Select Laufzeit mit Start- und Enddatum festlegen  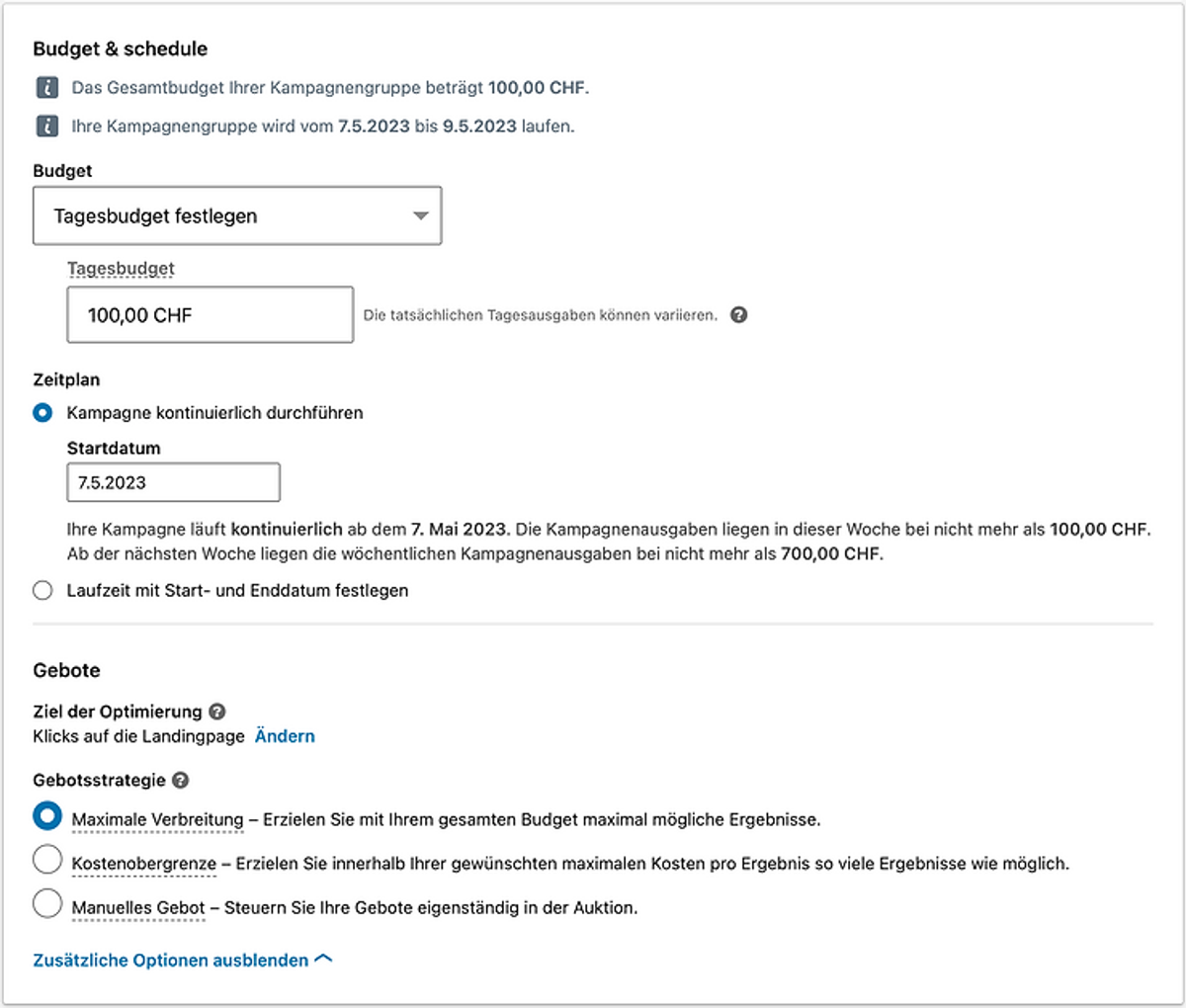(x=42, y=591)
